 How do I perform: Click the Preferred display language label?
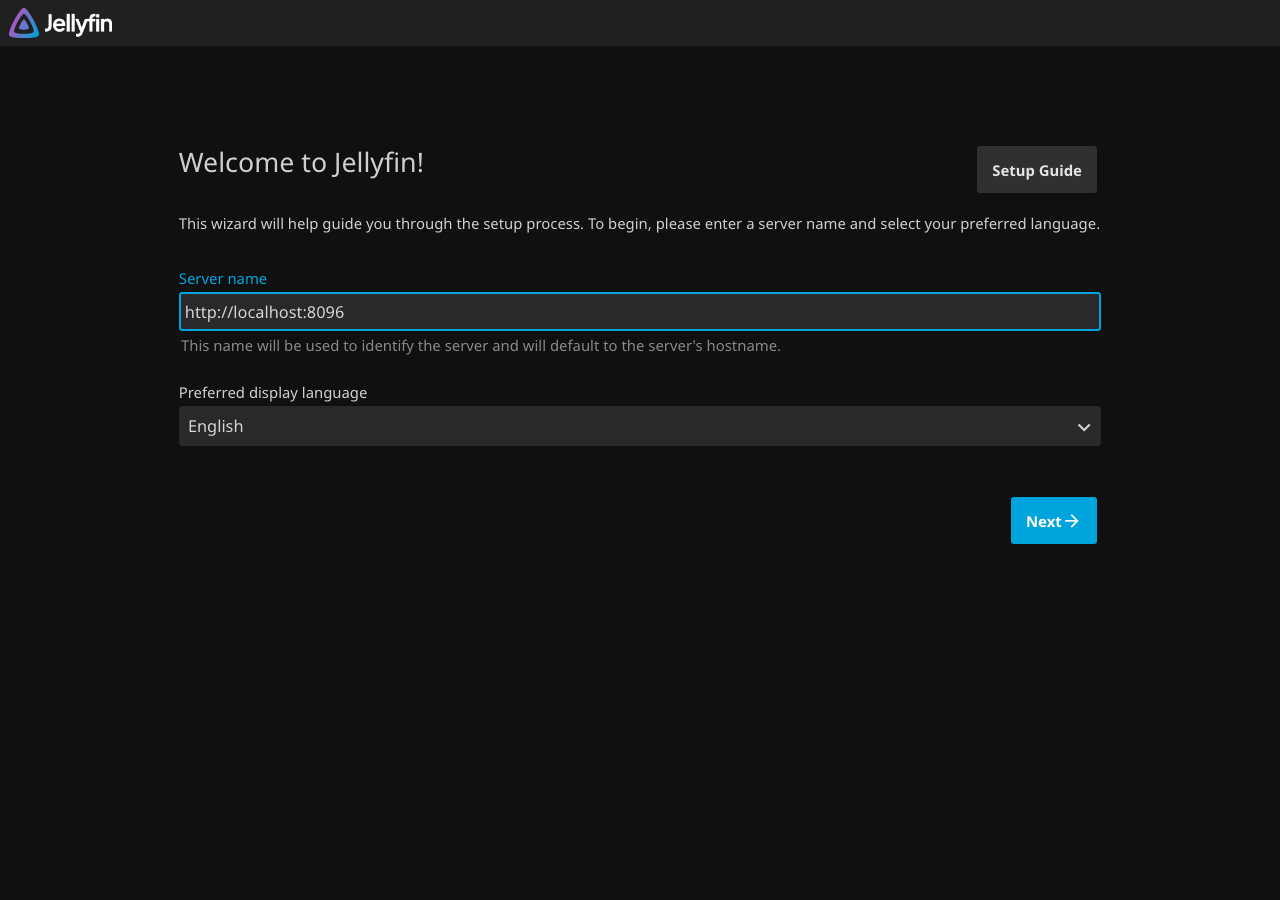click(x=273, y=393)
